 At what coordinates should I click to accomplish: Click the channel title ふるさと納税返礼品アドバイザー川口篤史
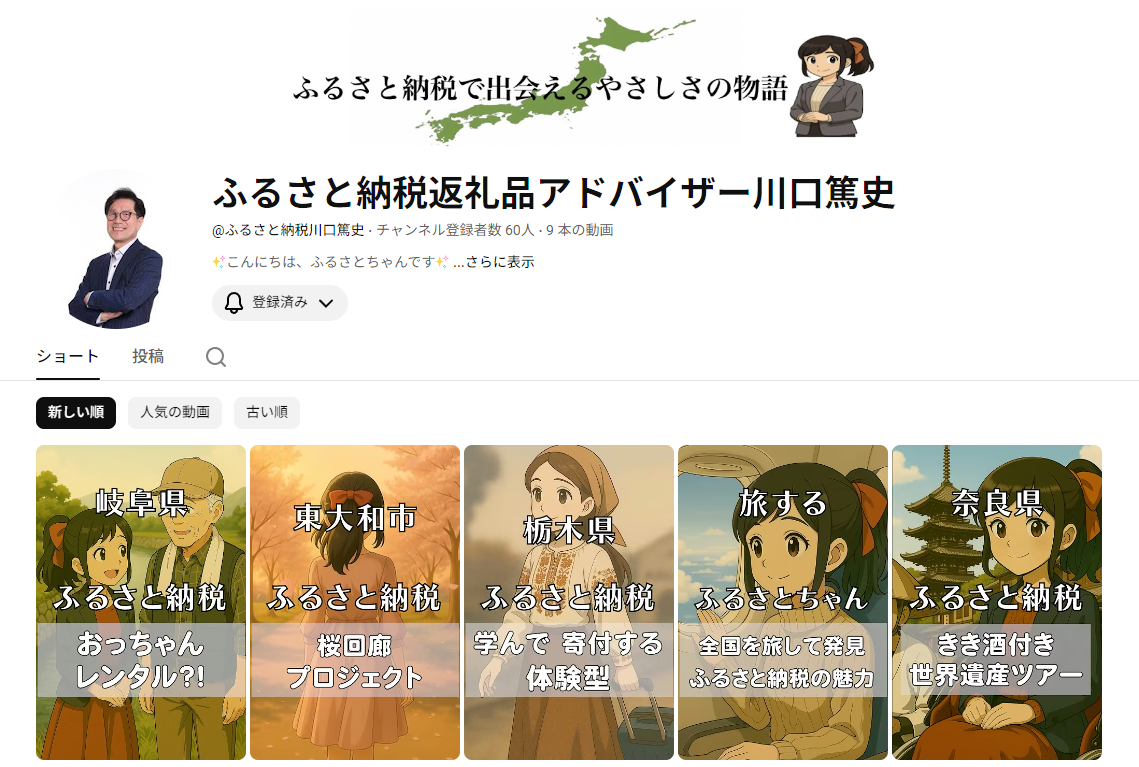click(x=554, y=193)
